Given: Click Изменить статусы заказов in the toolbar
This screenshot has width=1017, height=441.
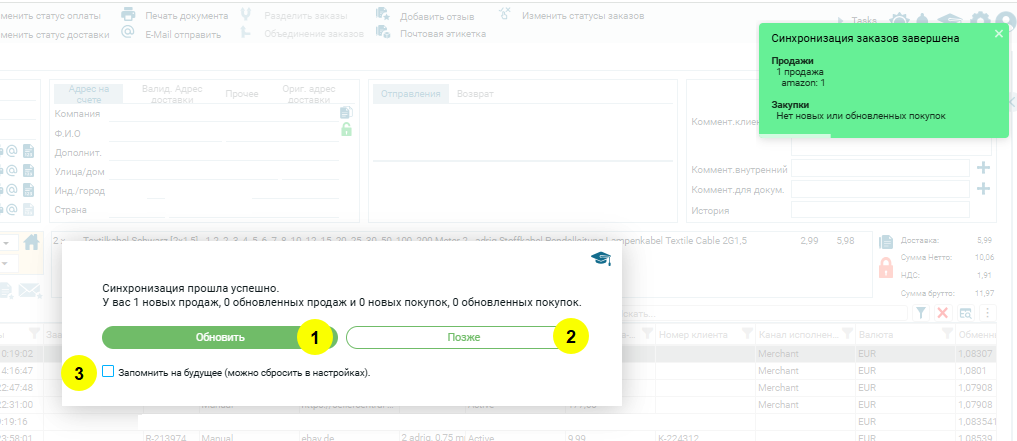Looking at the screenshot, I should pyautogui.click(x=582, y=16).
